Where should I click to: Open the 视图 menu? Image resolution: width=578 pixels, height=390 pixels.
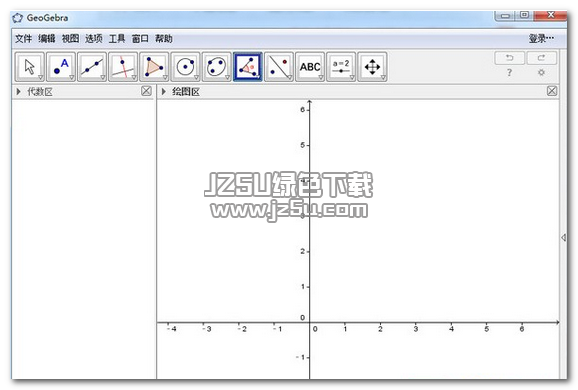(70, 38)
